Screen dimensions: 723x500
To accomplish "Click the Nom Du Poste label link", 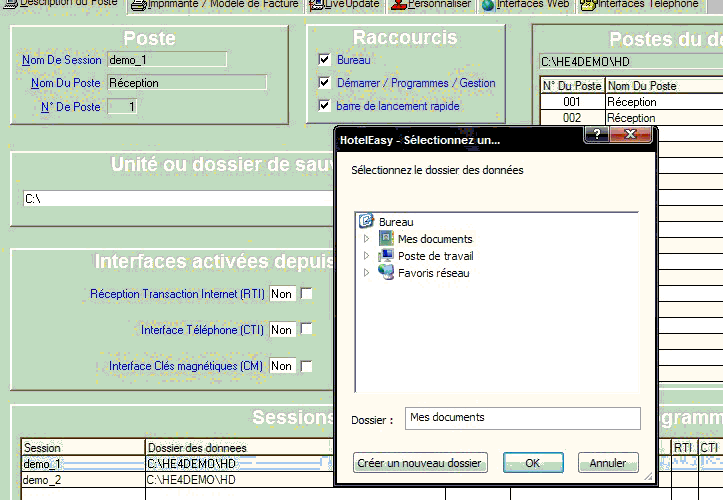I will pyautogui.click(x=65, y=83).
